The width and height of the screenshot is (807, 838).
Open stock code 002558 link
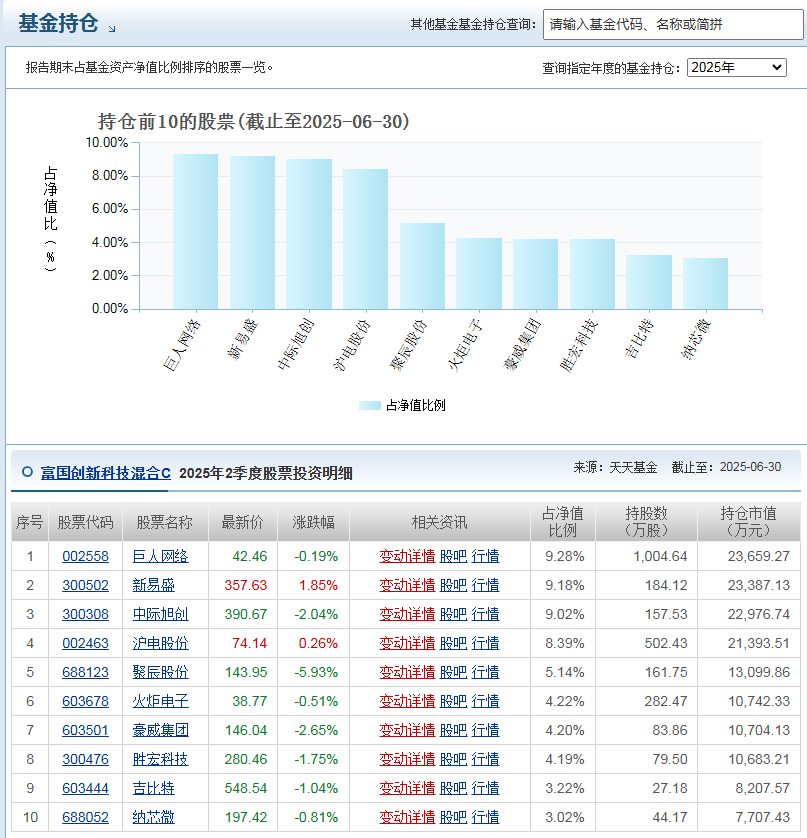86,556
